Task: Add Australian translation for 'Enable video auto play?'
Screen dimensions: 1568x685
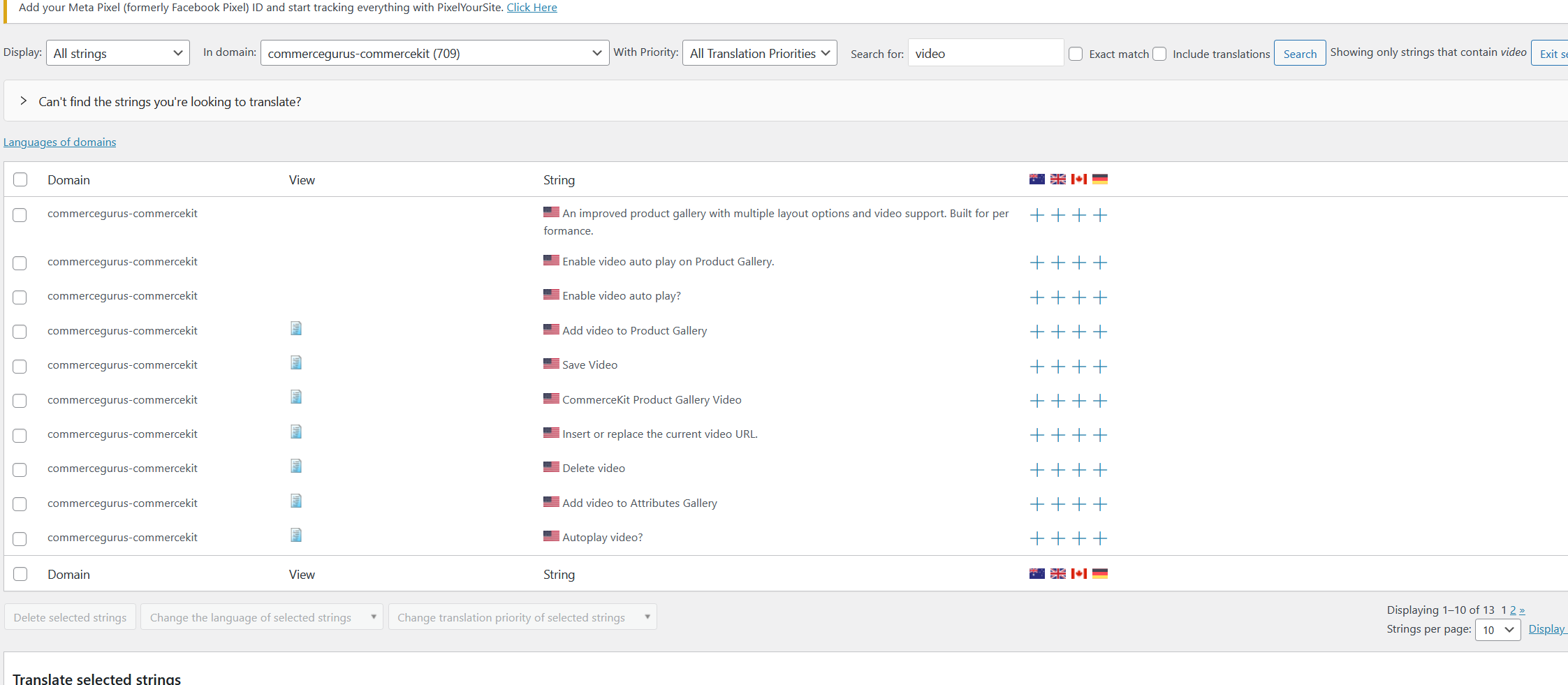Action: tap(1037, 297)
